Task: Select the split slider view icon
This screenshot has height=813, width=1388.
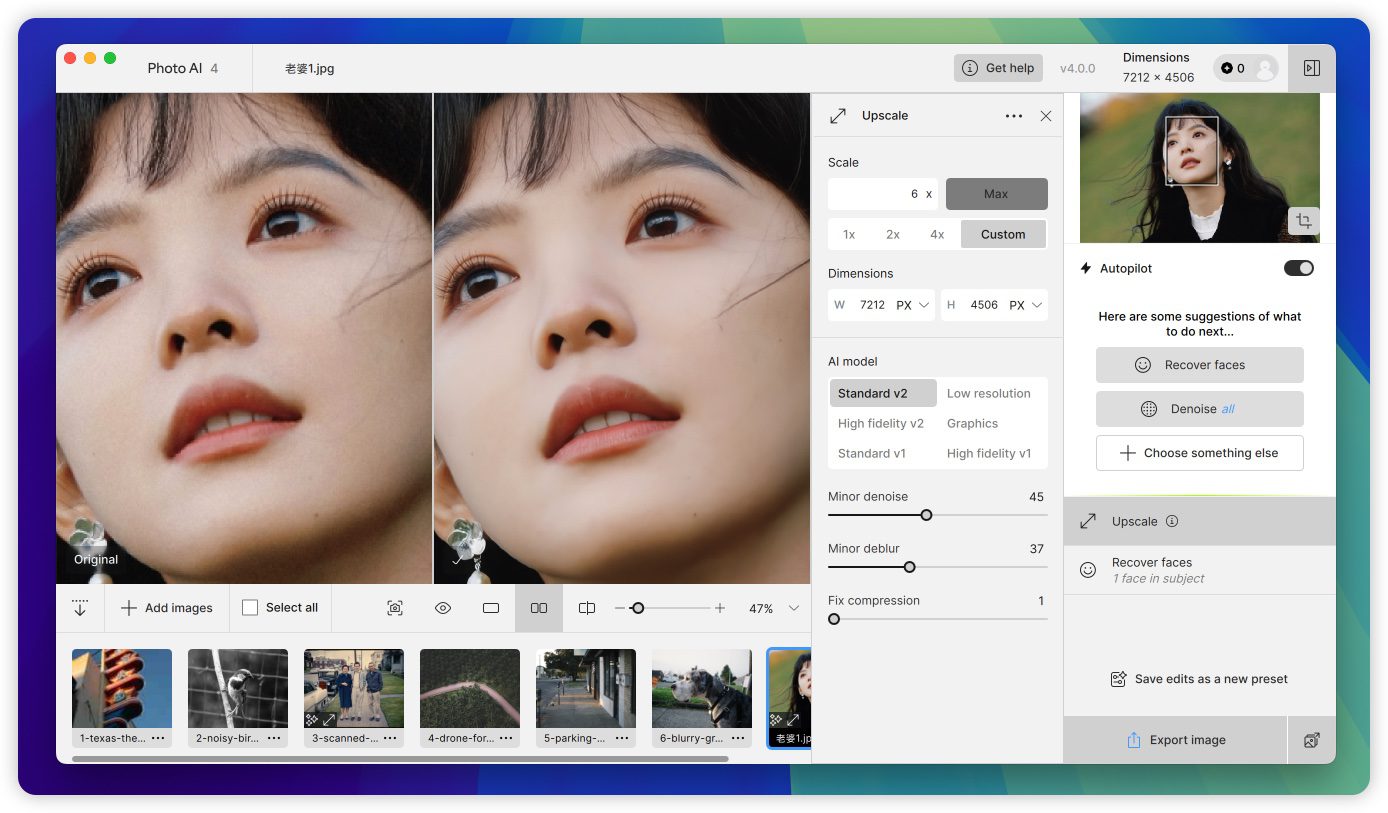Action: [587, 608]
